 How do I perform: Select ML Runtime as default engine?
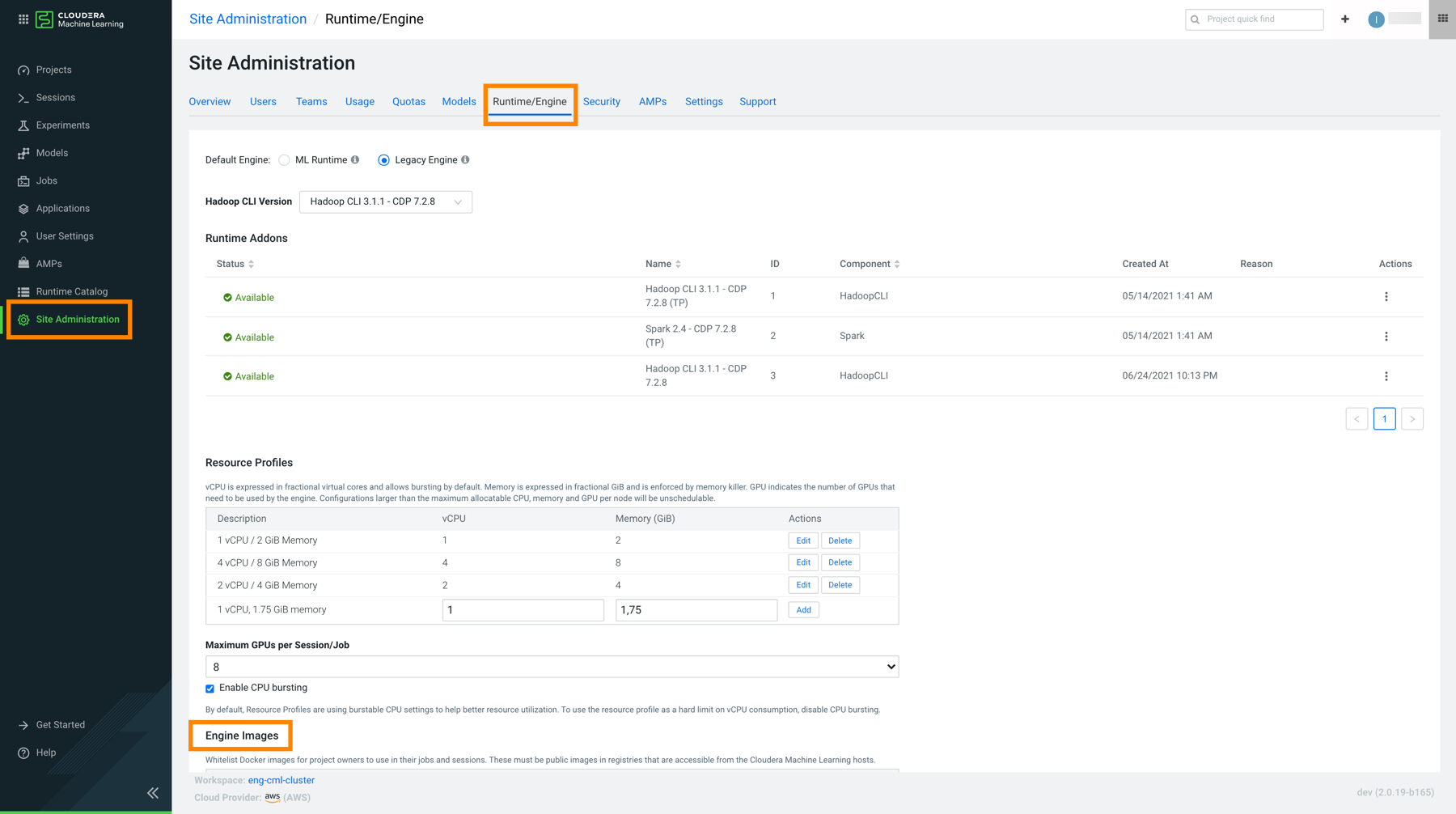pyautogui.click(x=284, y=160)
